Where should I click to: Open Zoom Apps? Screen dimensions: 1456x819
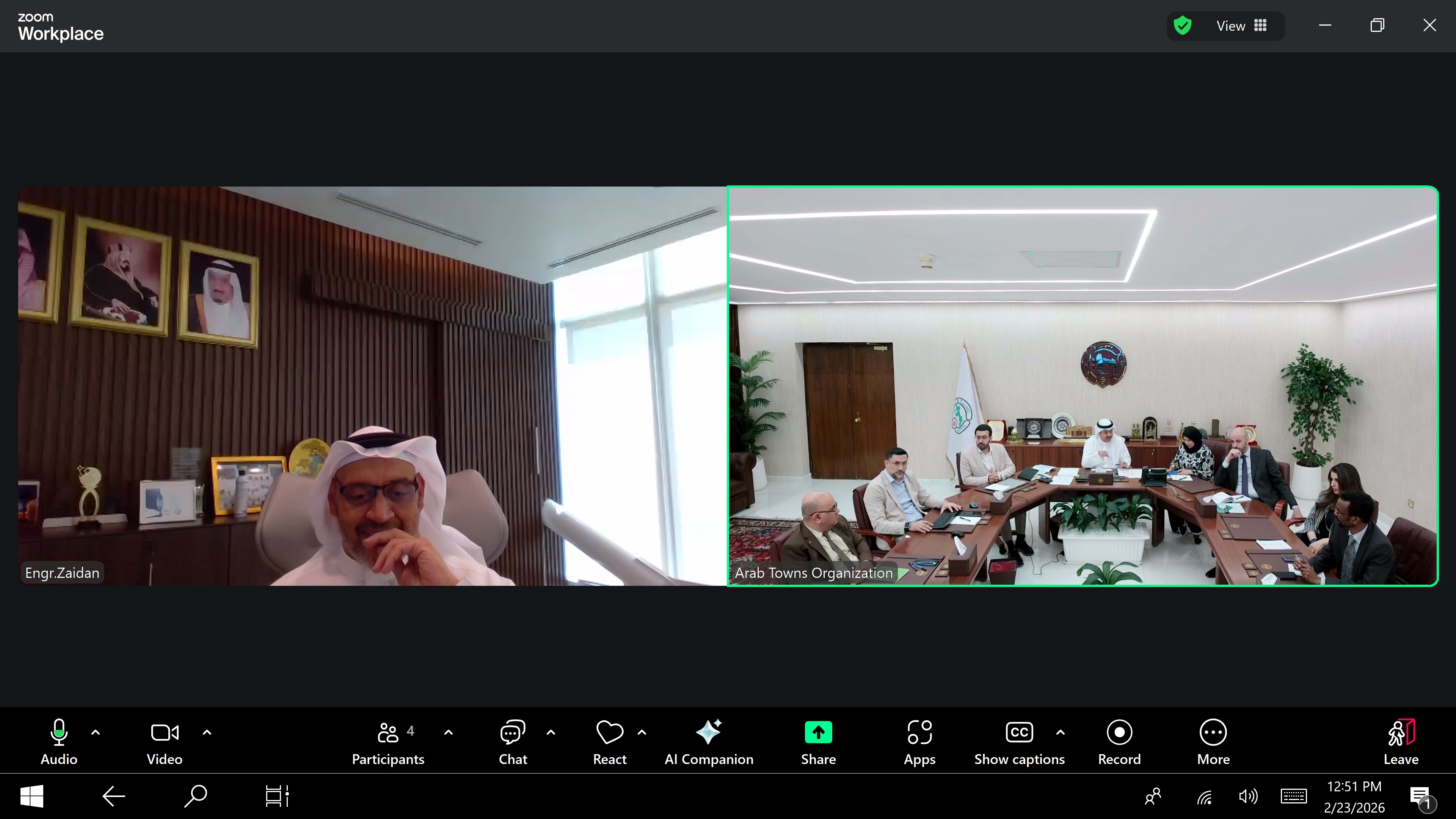pos(919,741)
